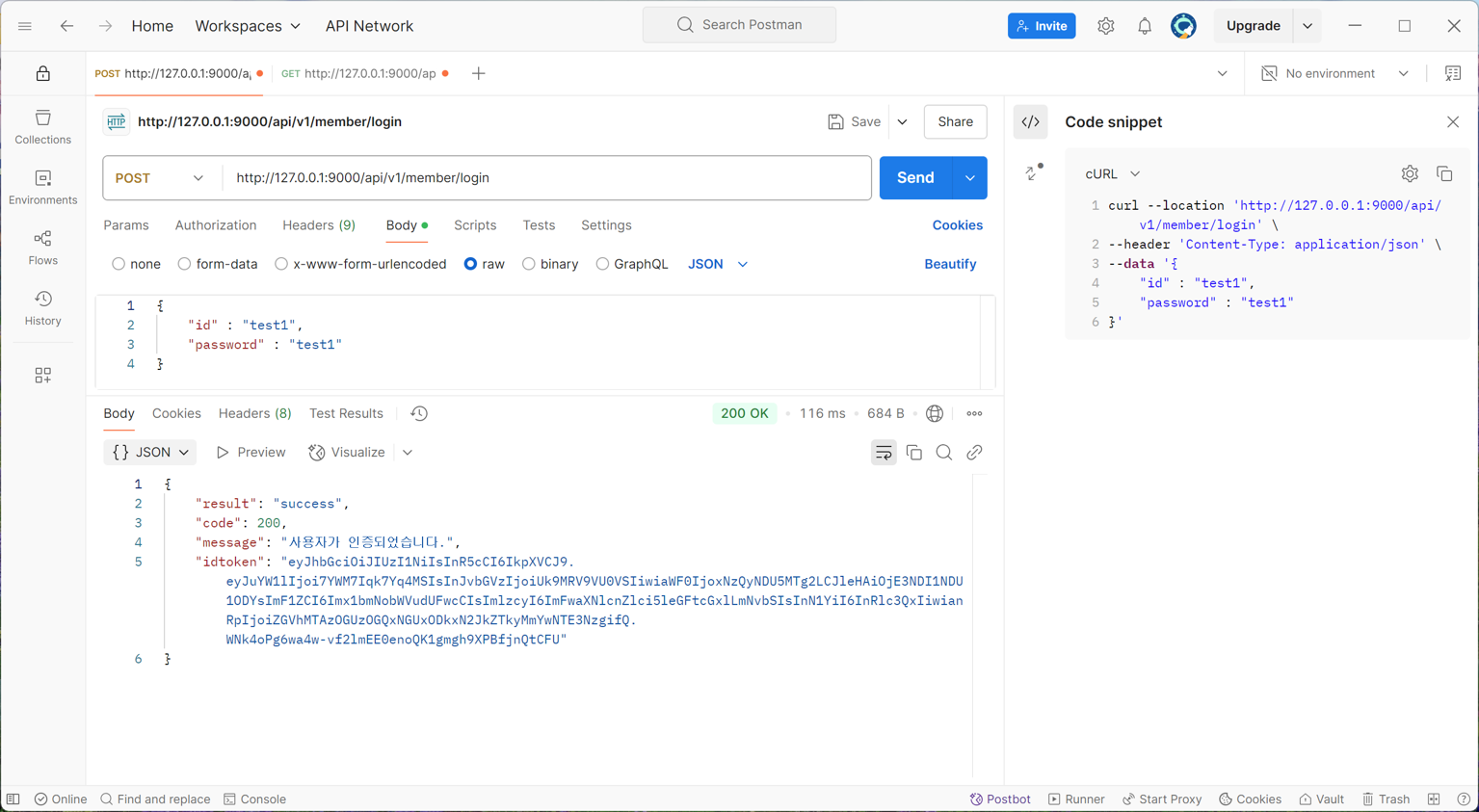Open the user avatar menu
The image size is (1479, 812).
(x=1183, y=26)
